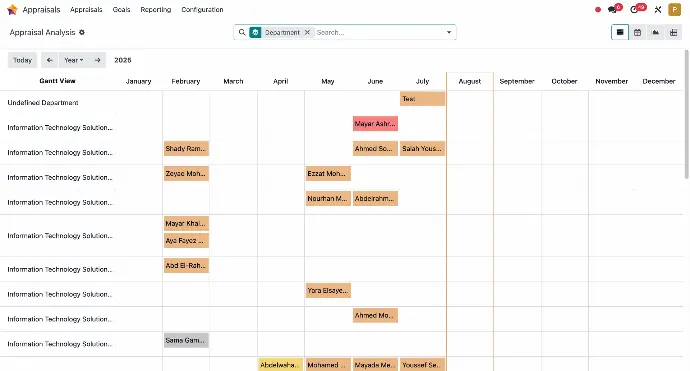
Task: Open the Goals menu
Action: 121,9
